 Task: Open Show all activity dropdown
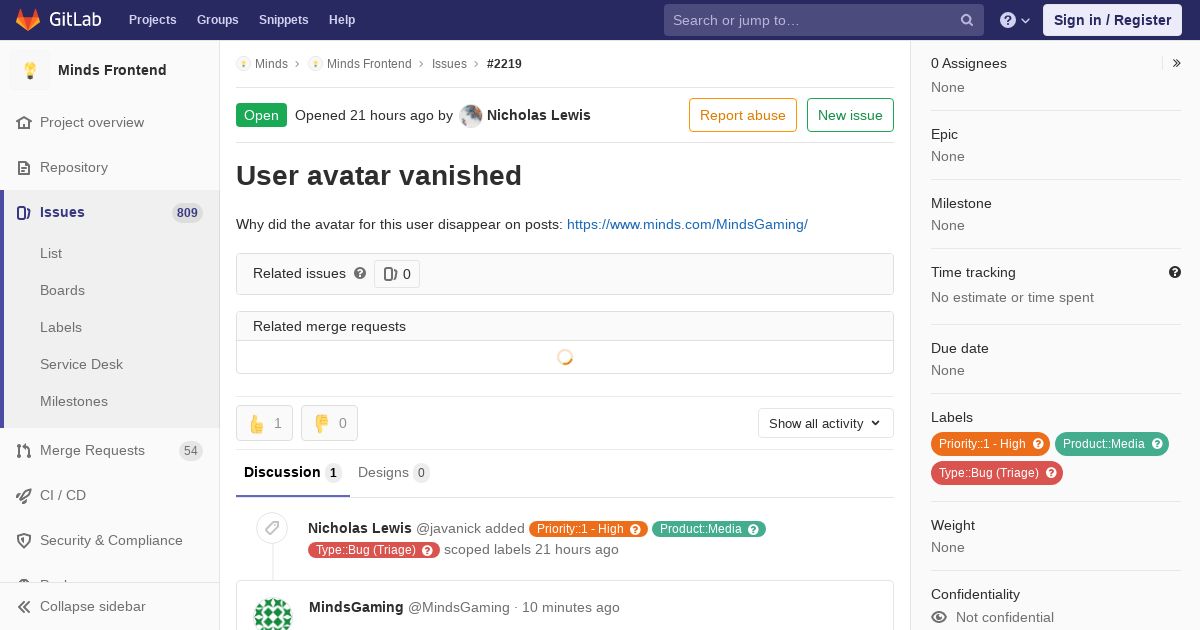826,423
